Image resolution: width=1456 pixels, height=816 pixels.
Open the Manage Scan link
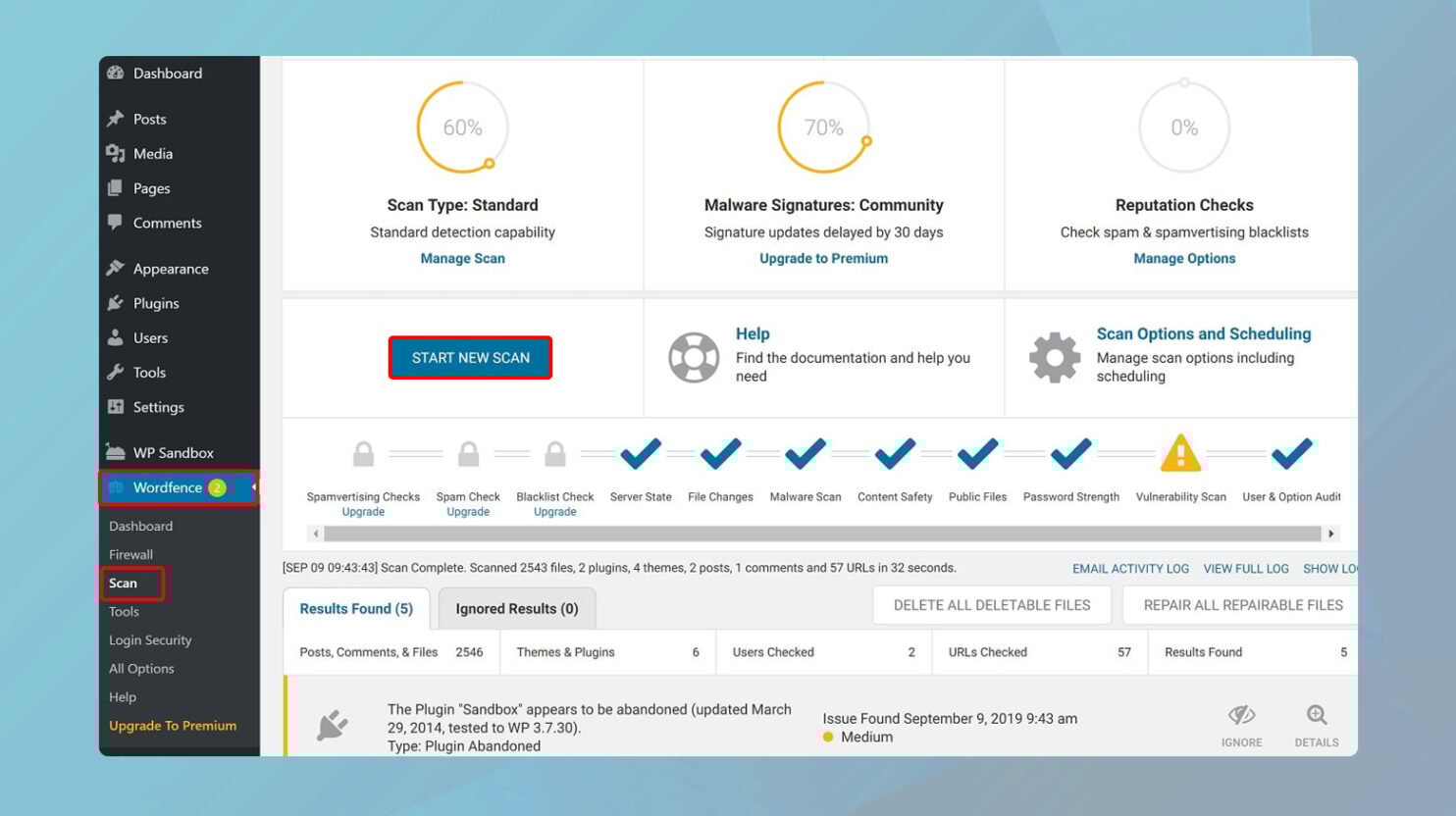point(462,259)
